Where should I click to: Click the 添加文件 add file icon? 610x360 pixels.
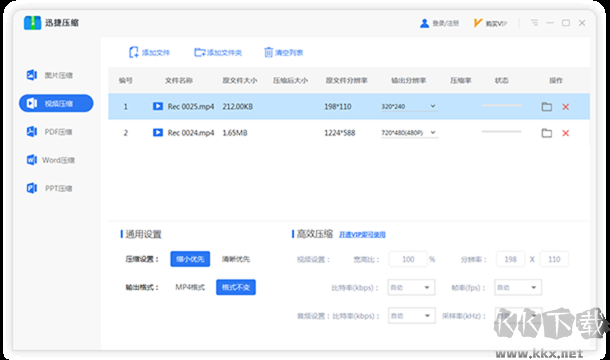133,53
